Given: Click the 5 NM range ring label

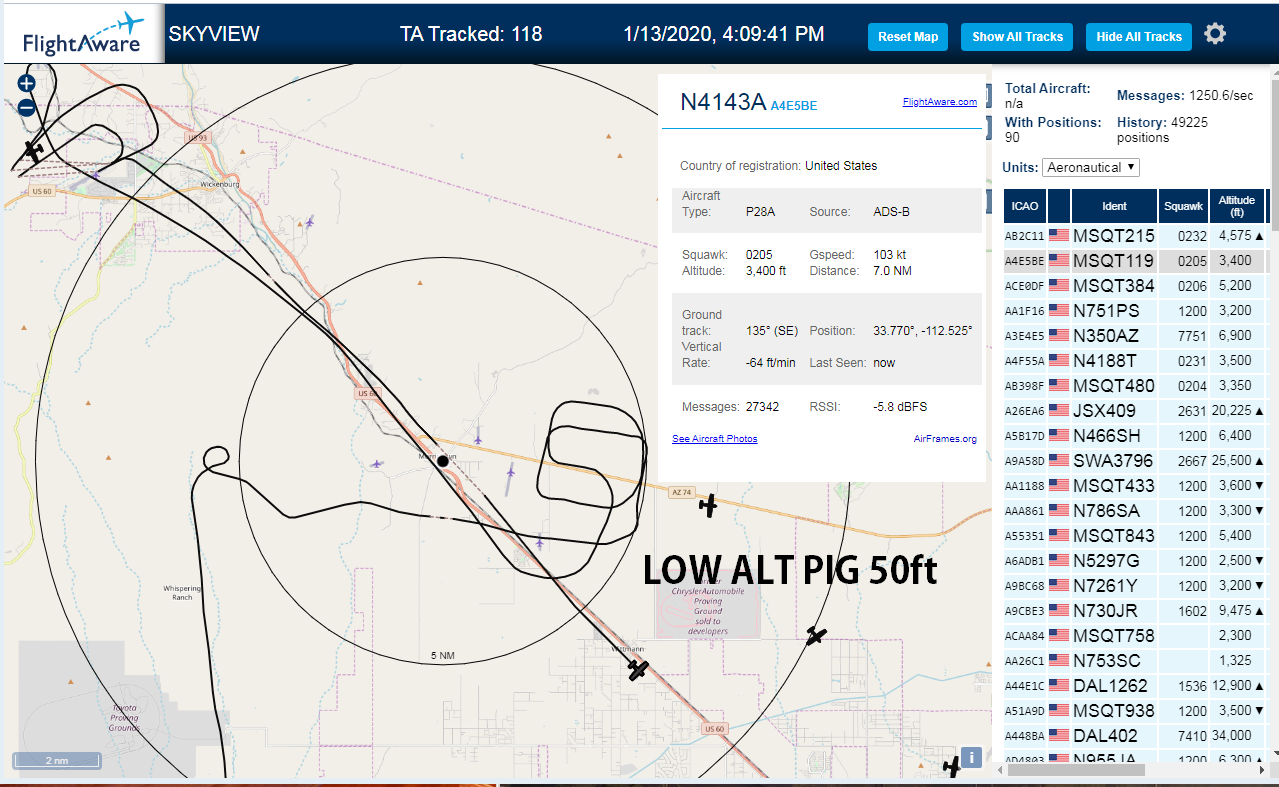Looking at the screenshot, I should click(443, 656).
